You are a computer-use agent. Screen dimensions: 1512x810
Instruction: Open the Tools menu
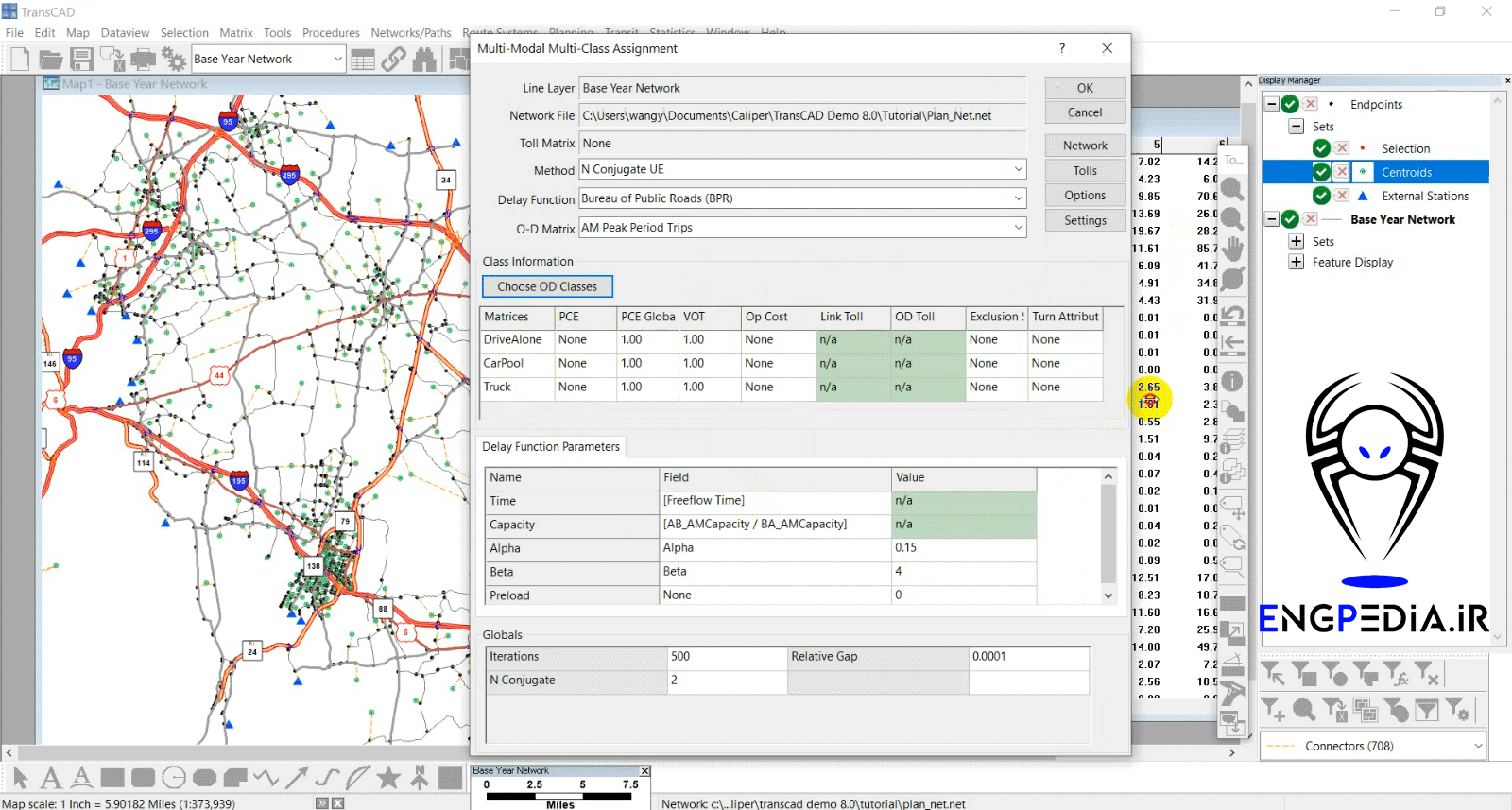278,32
